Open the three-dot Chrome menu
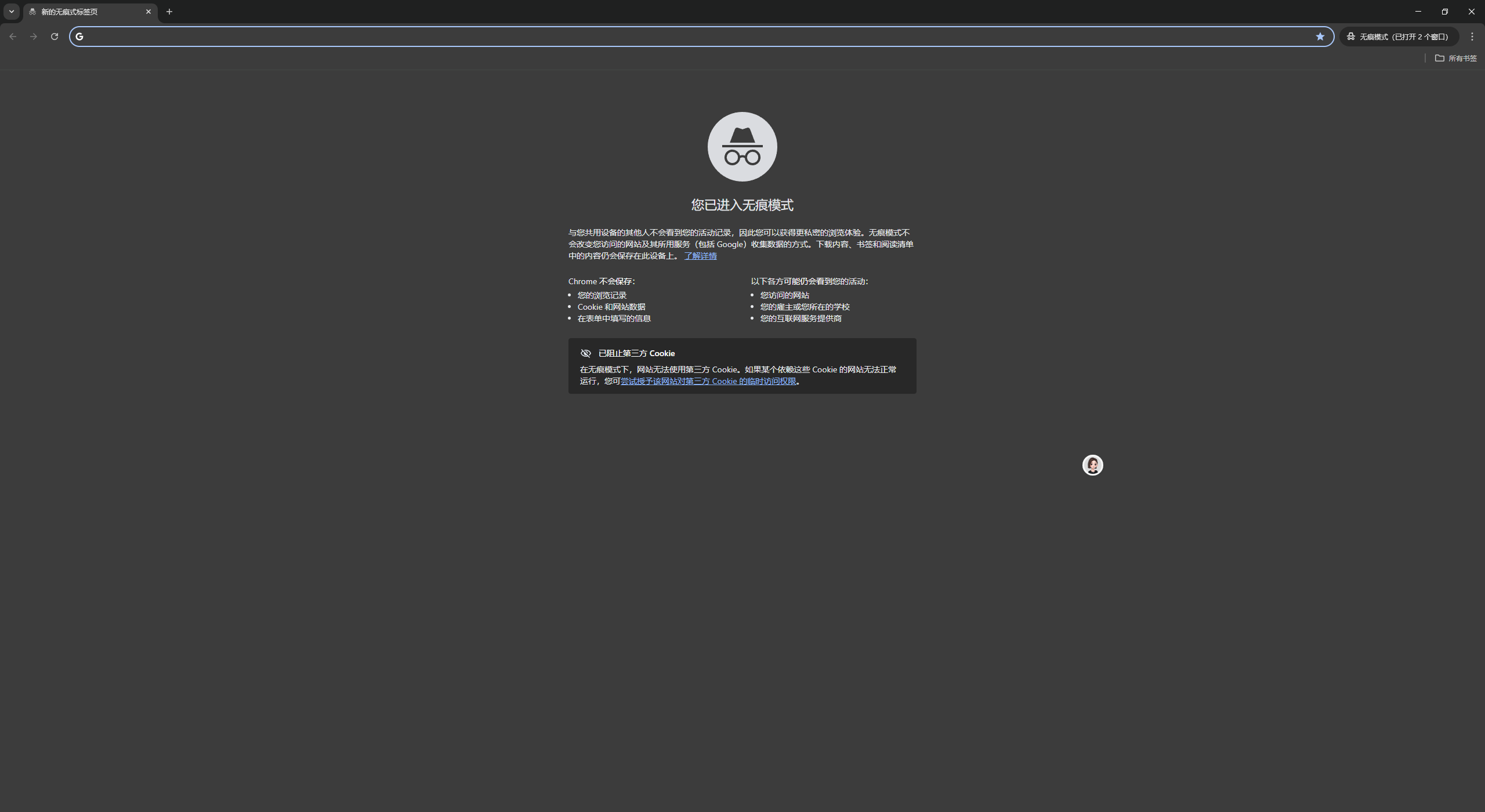 [x=1472, y=37]
